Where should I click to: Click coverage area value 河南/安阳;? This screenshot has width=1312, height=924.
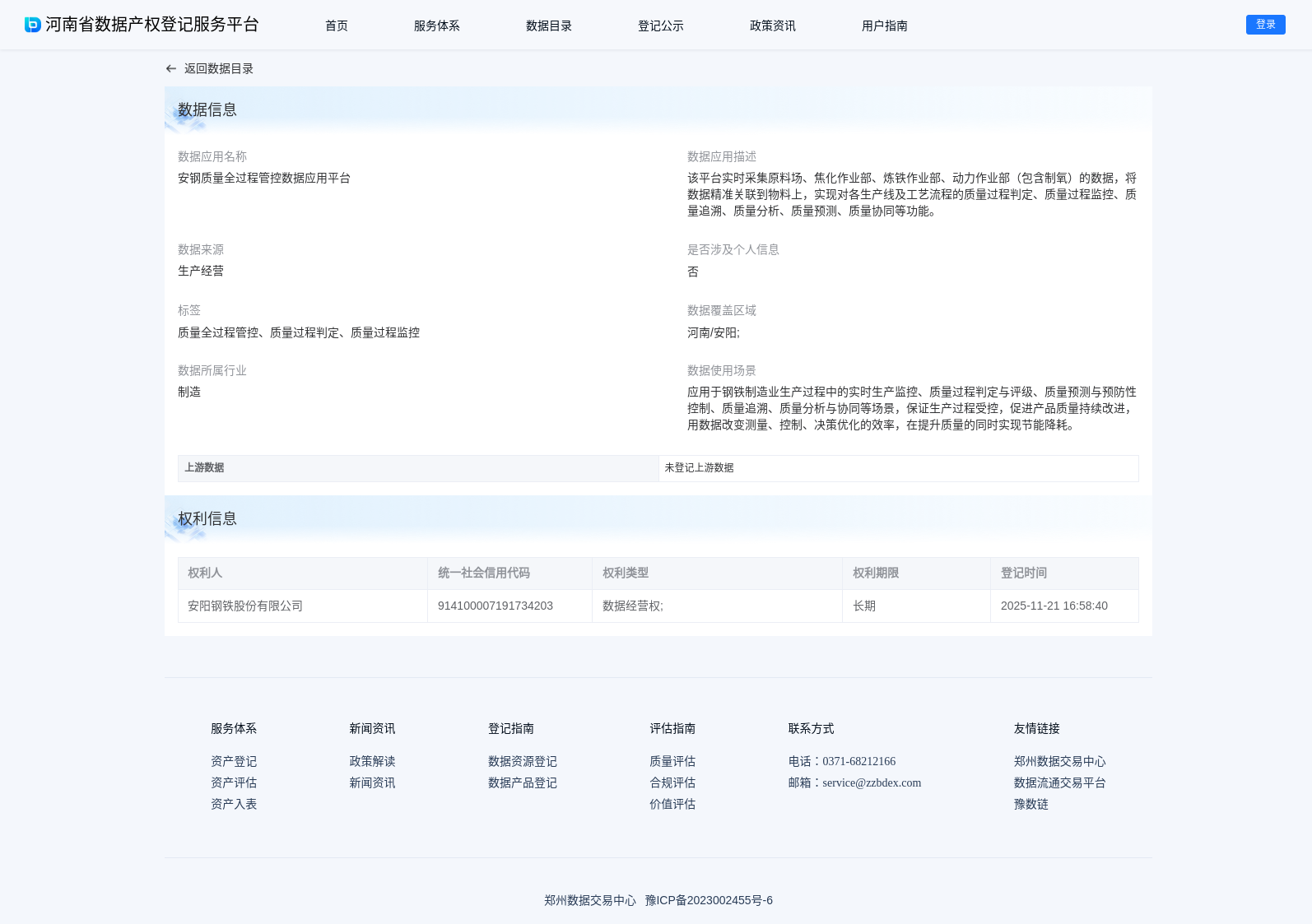click(x=714, y=333)
